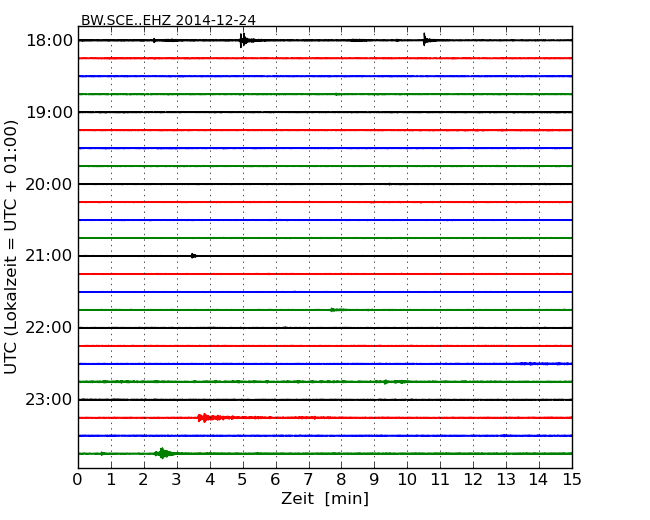Select the 20:00 y-axis tick label
The width and height of the screenshot is (650, 520).
pyautogui.click(x=49, y=184)
